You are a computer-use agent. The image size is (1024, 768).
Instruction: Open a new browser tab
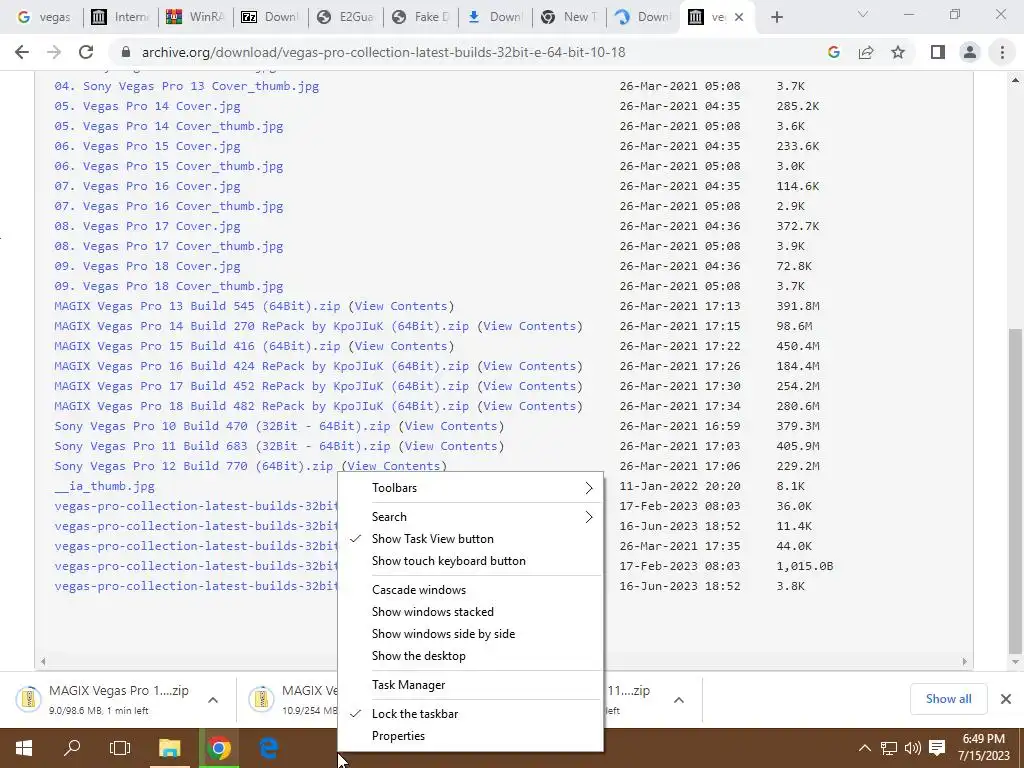(x=776, y=17)
